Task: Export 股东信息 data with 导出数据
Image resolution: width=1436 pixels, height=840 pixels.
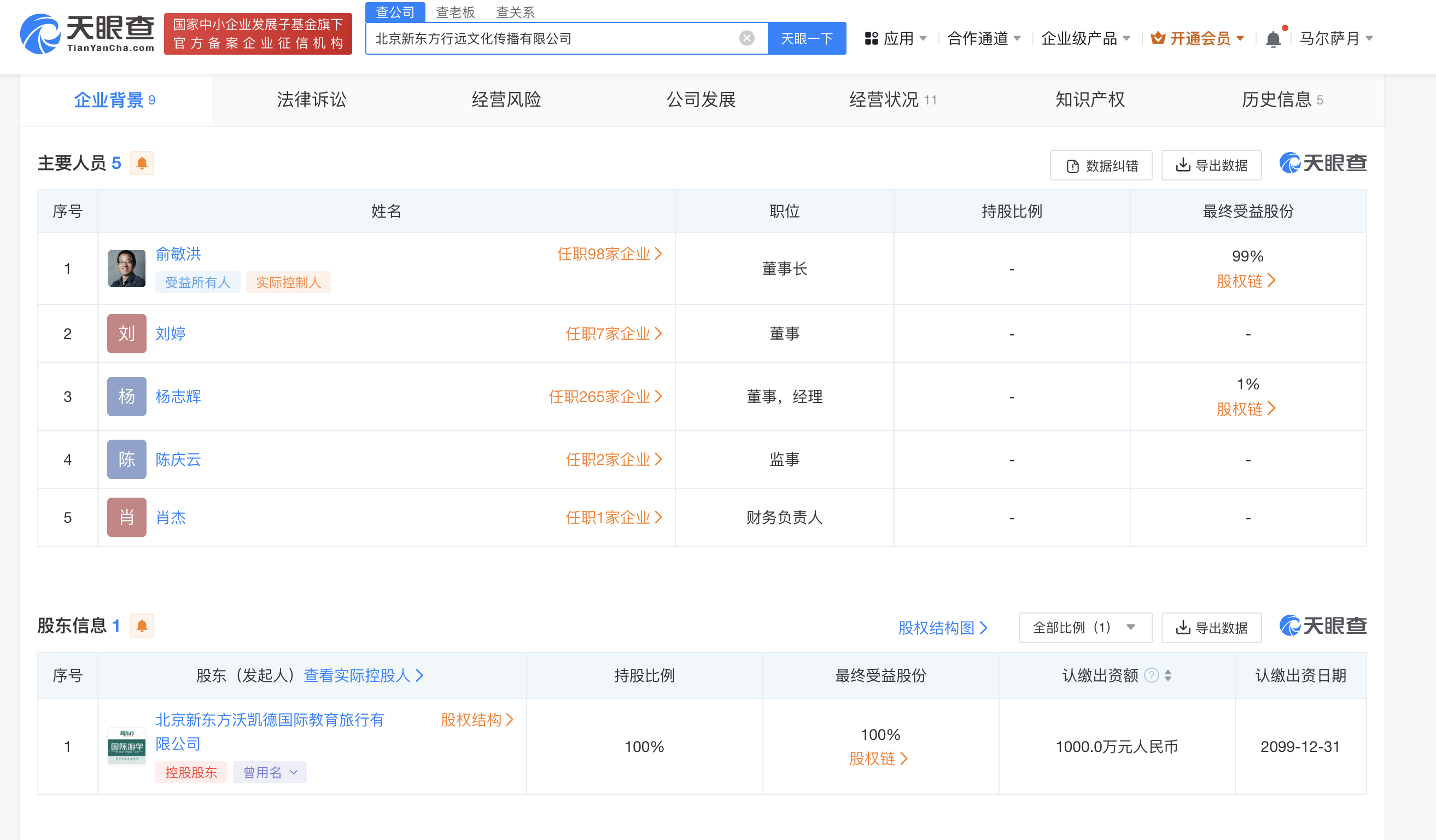Action: pos(1211,628)
